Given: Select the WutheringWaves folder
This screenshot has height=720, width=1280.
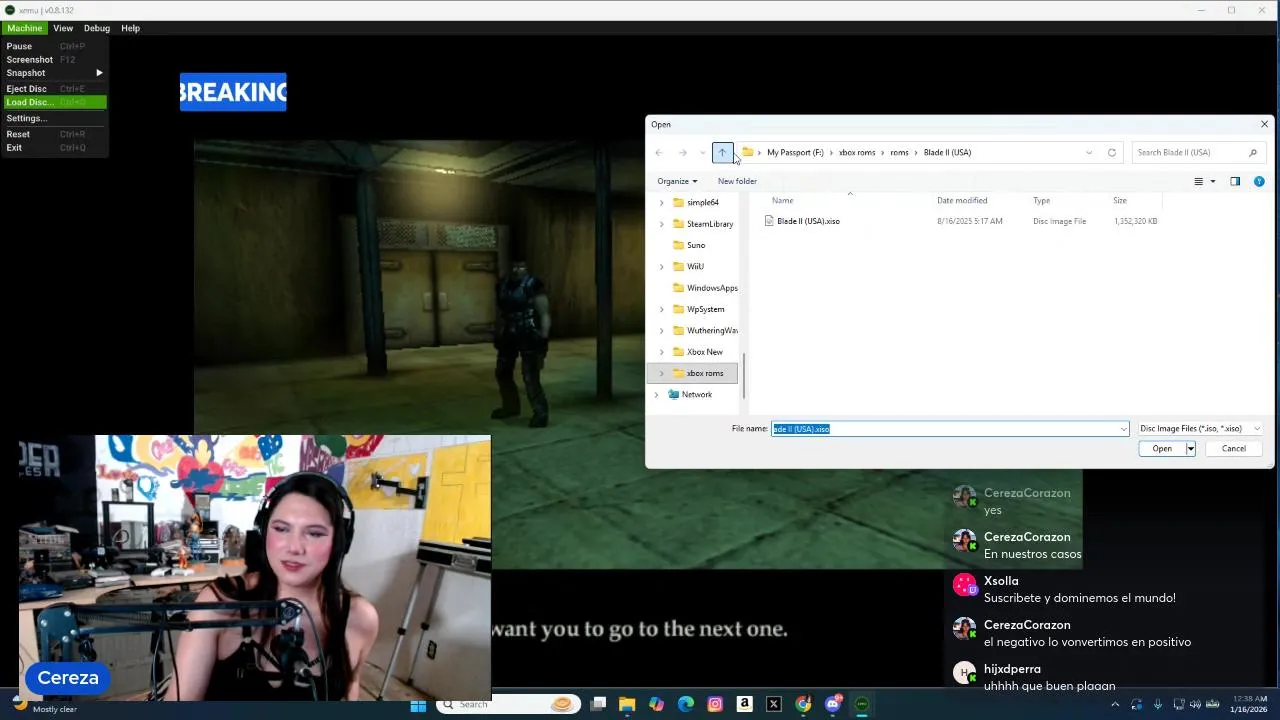Looking at the screenshot, I should pyautogui.click(x=711, y=330).
